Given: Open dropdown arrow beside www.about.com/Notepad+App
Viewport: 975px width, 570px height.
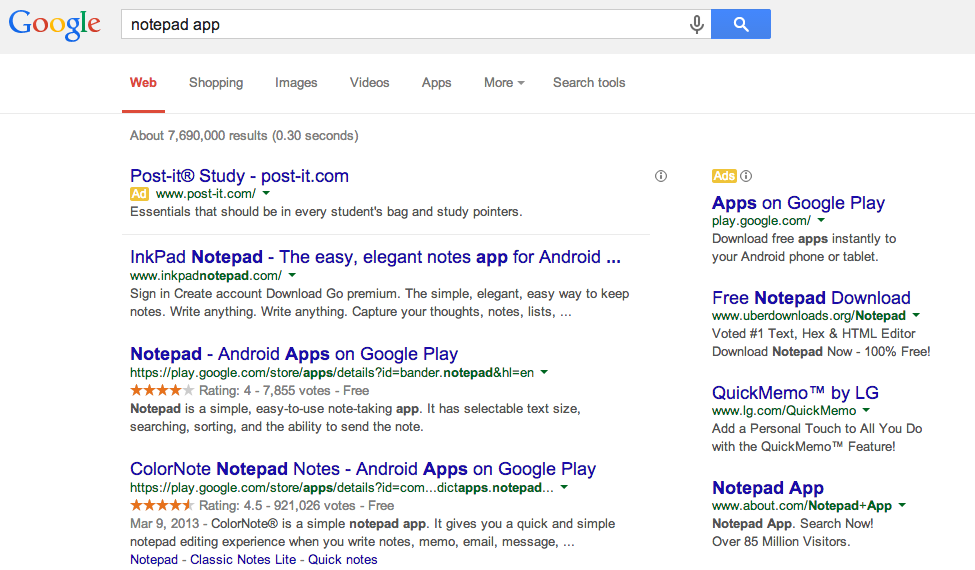Looking at the screenshot, I should [902, 506].
